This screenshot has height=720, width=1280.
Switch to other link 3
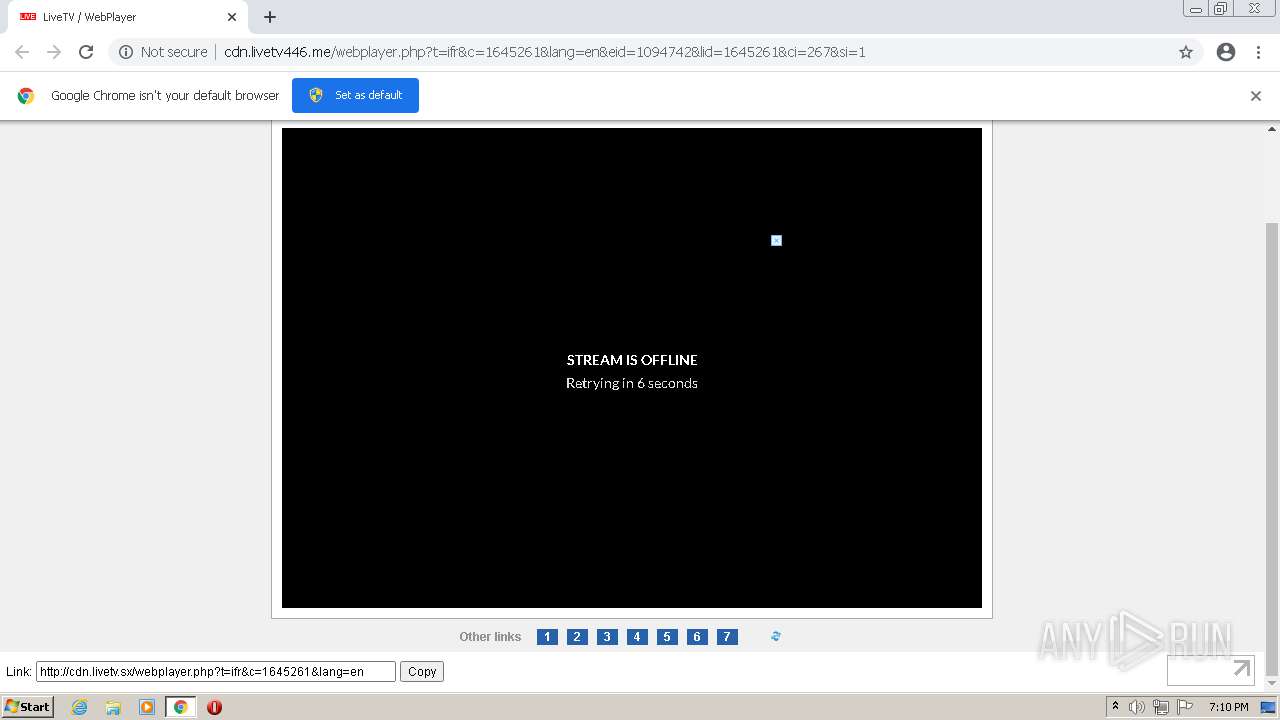(607, 637)
